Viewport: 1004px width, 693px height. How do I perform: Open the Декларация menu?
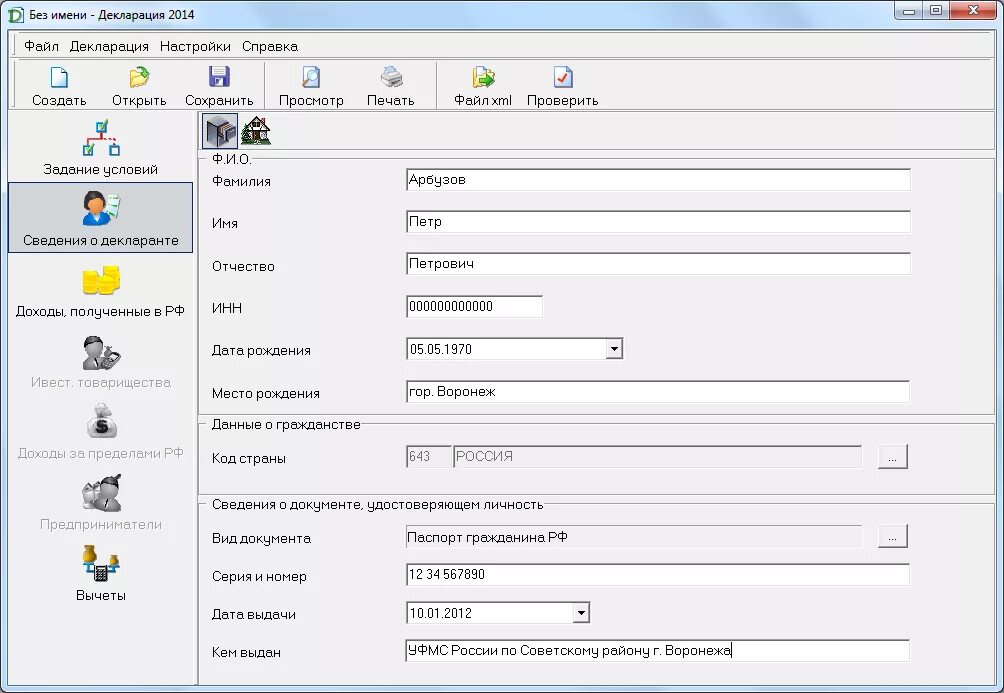(109, 46)
